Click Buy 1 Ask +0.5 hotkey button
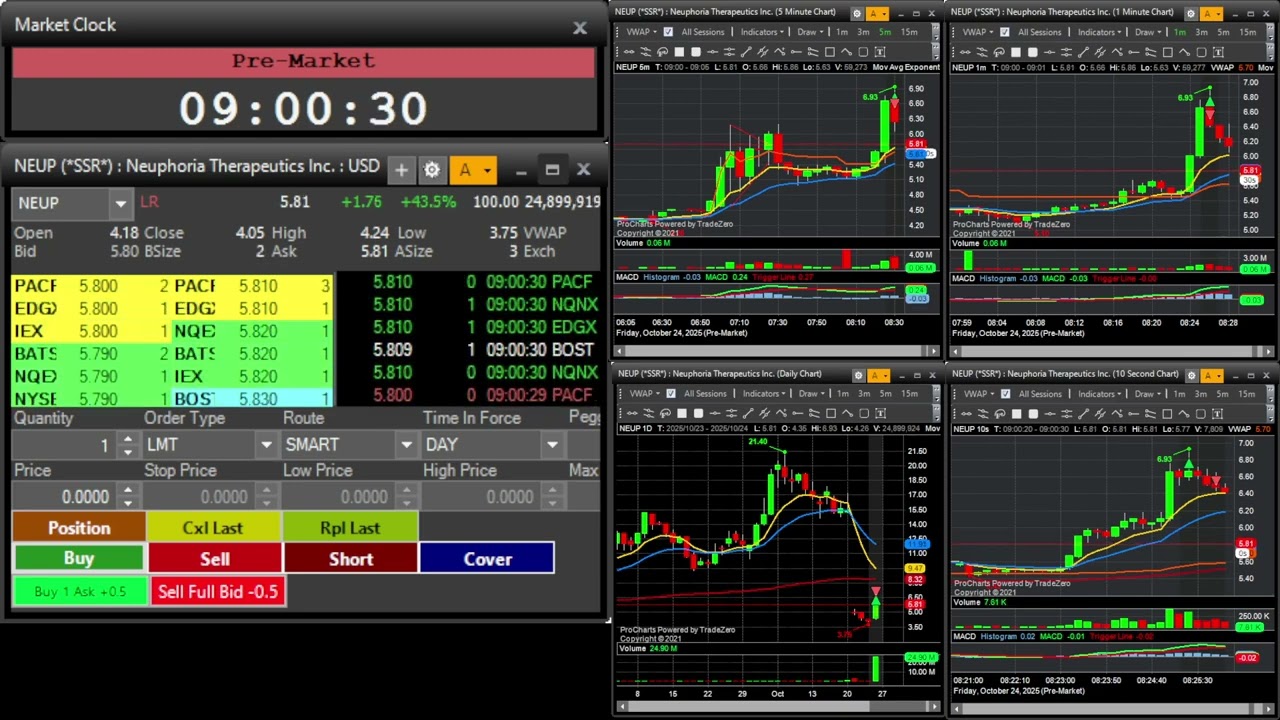This screenshot has height=720, width=1280. [80, 591]
